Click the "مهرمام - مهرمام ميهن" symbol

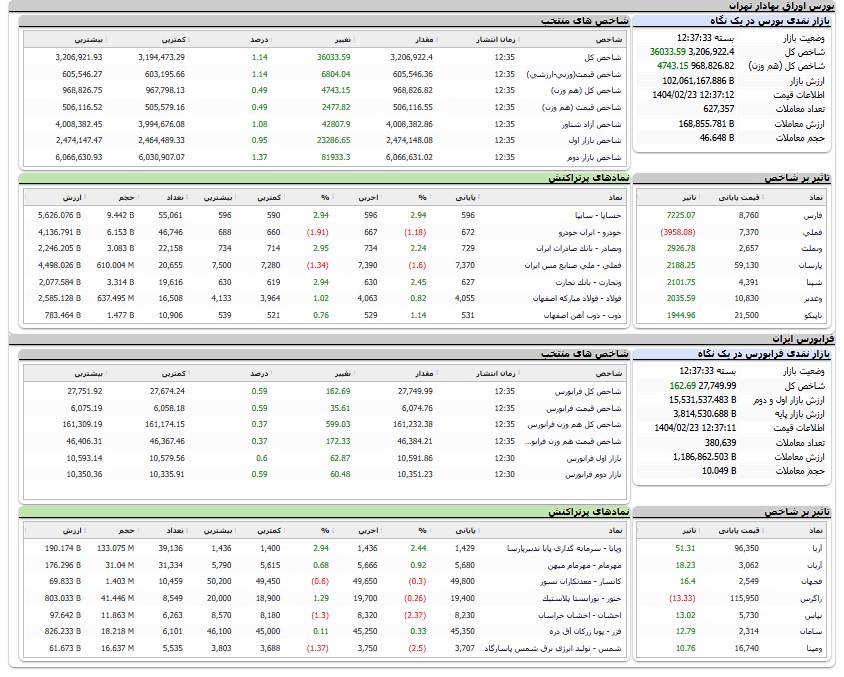[585, 566]
